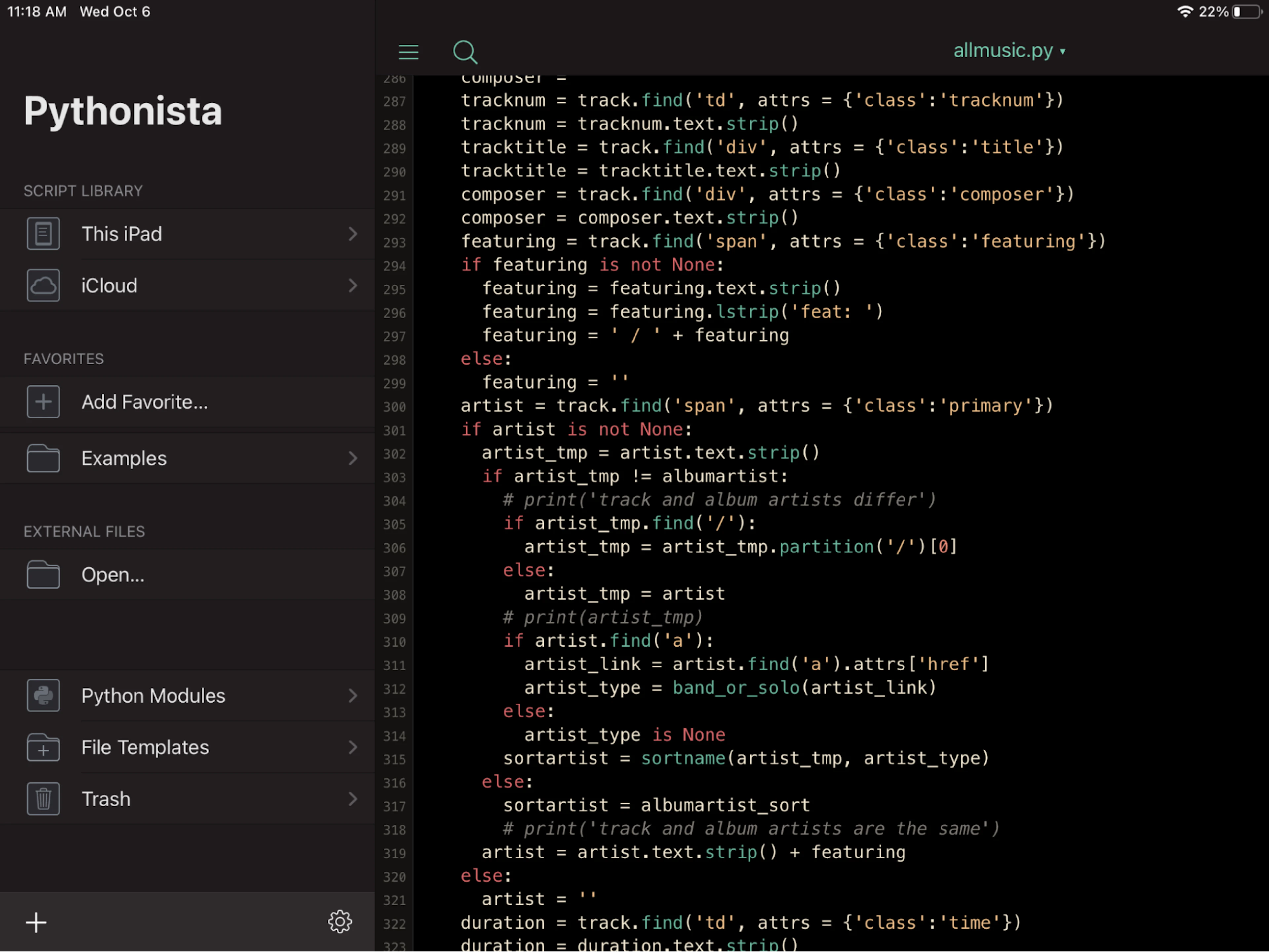This screenshot has height=952, width=1269.
Task: Place cursor on 'composer = composer.text.strip()' line
Action: (629, 218)
